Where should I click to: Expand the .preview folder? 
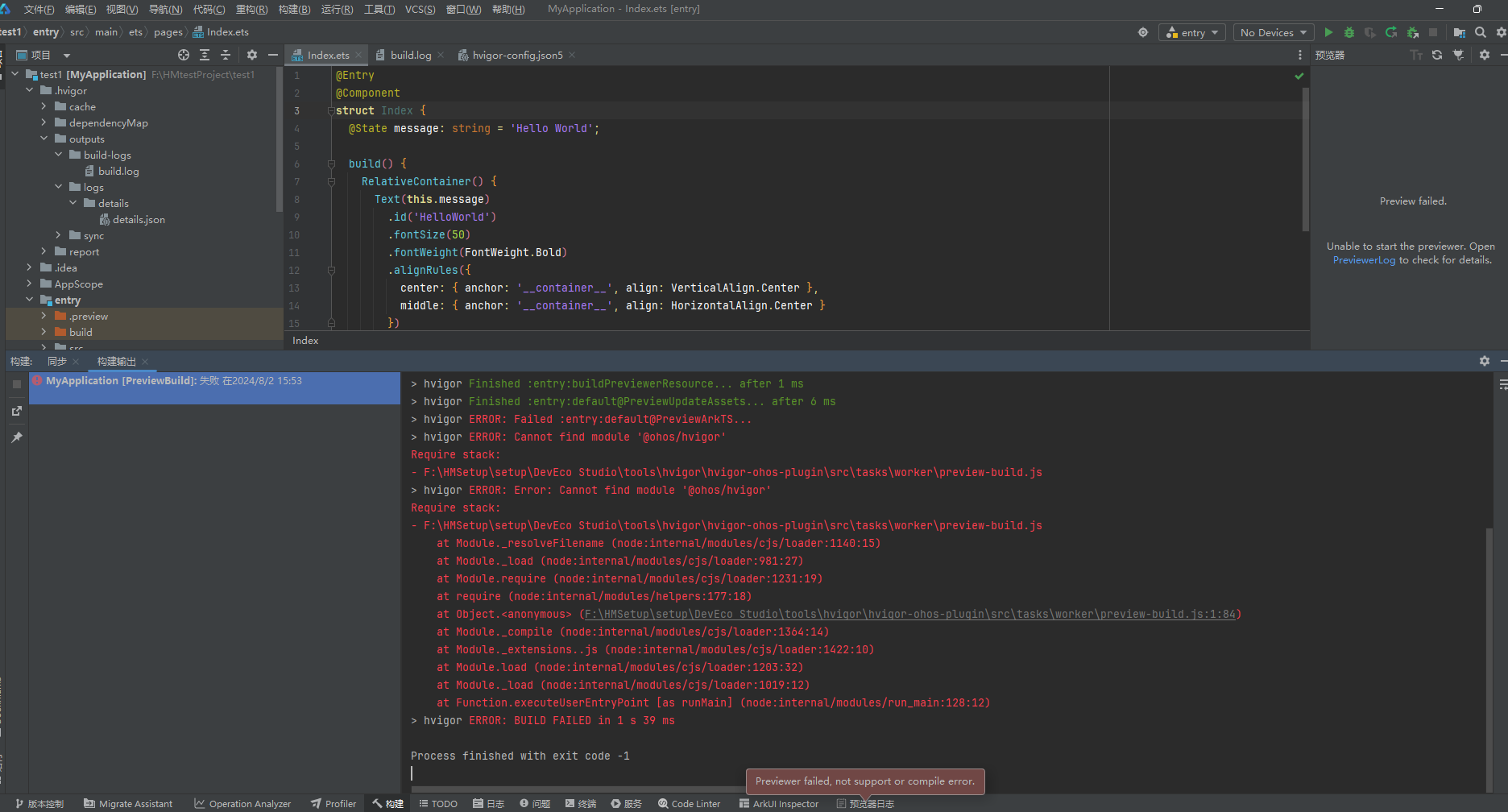pos(44,316)
